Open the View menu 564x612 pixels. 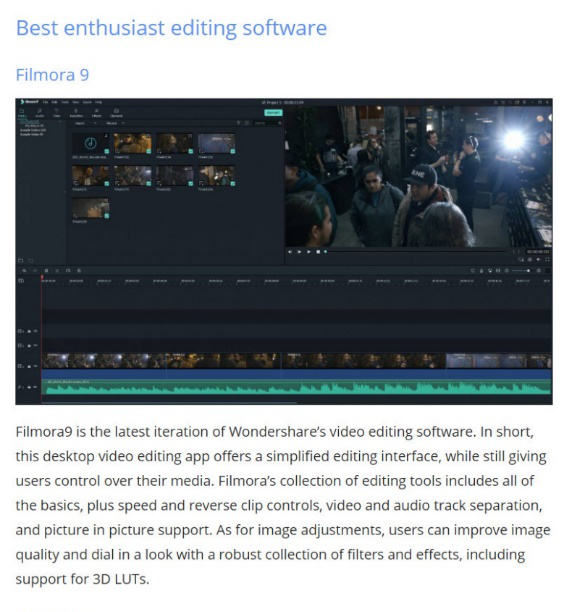pos(76,102)
